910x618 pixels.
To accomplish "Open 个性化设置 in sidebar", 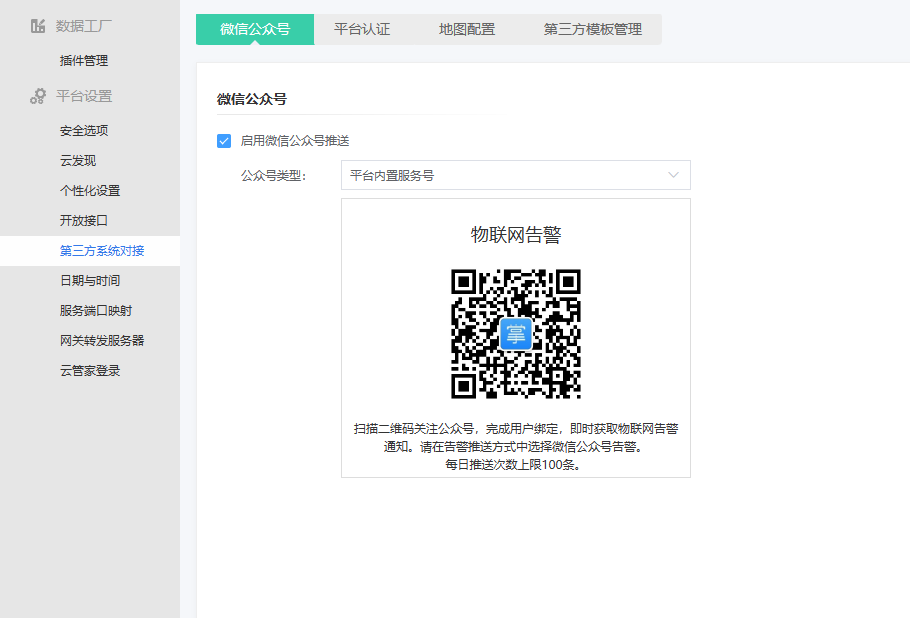I will (x=90, y=191).
